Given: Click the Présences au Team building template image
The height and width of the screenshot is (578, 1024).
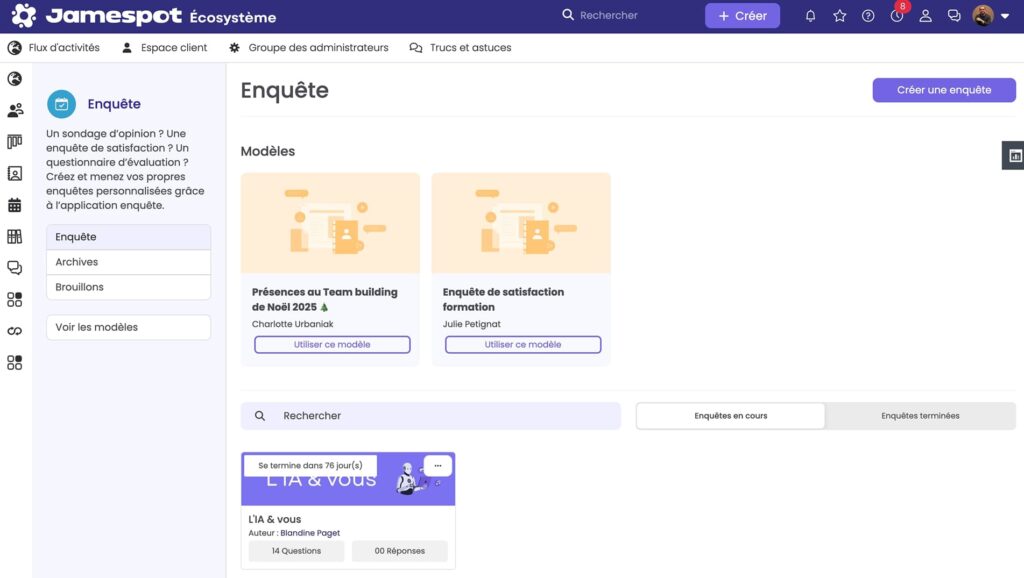Looking at the screenshot, I should point(330,223).
